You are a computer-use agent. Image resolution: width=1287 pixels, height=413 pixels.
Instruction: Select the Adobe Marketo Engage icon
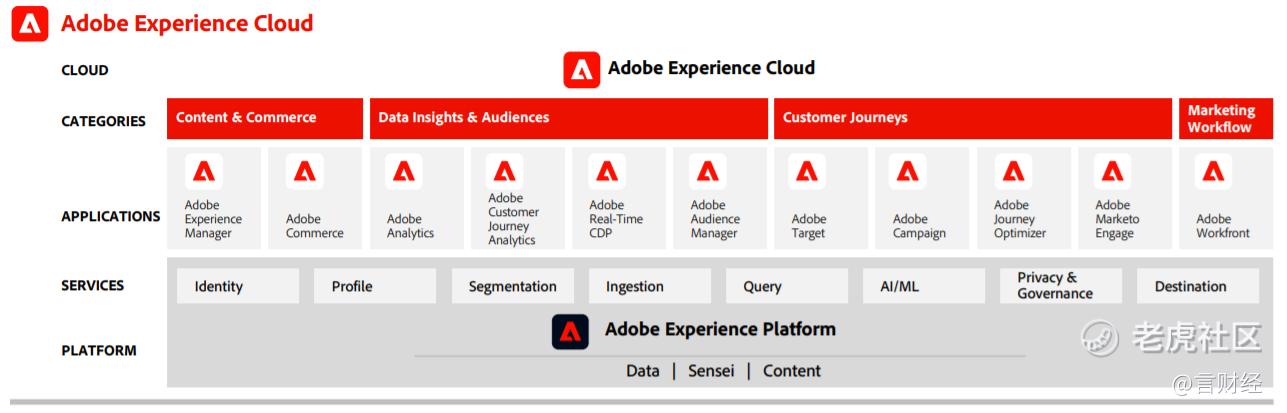tap(1113, 172)
